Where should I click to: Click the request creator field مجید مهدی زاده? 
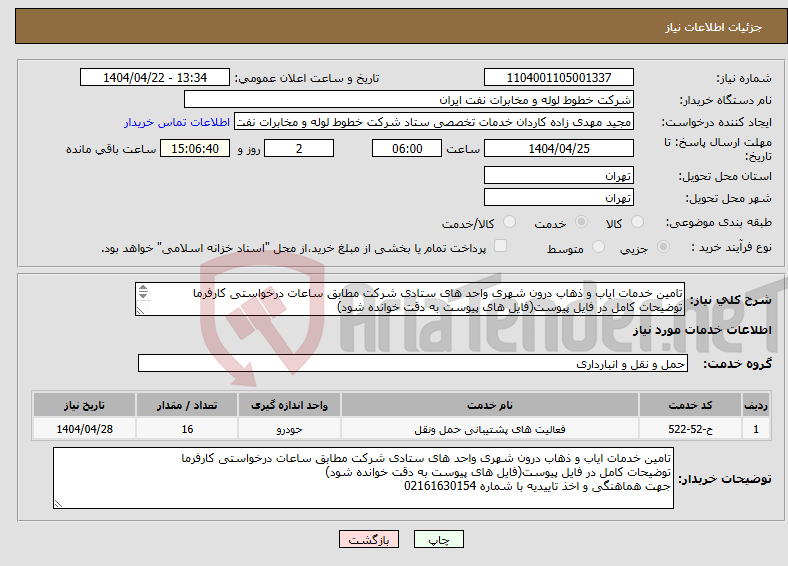click(434, 122)
